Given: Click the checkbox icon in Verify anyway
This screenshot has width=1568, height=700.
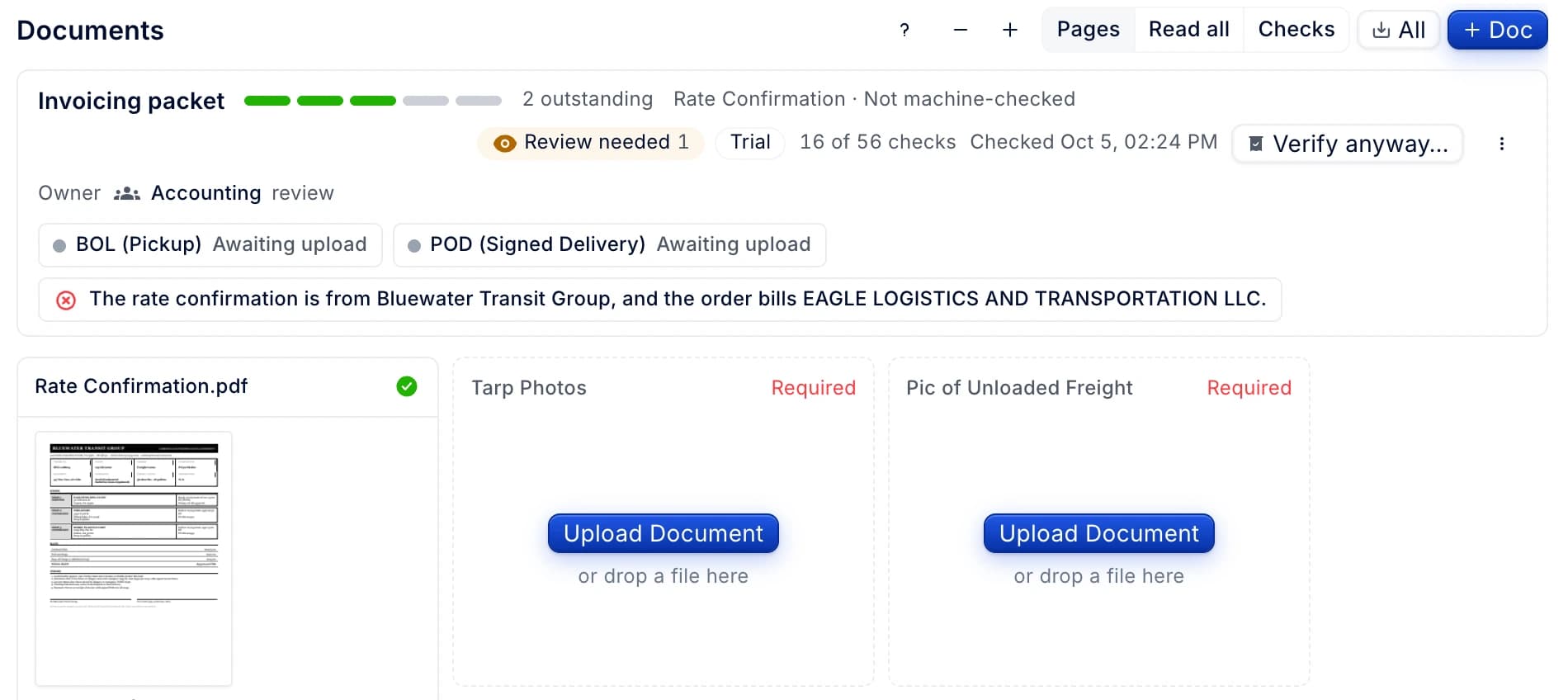Looking at the screenshot, I should tap(1255, 144).
